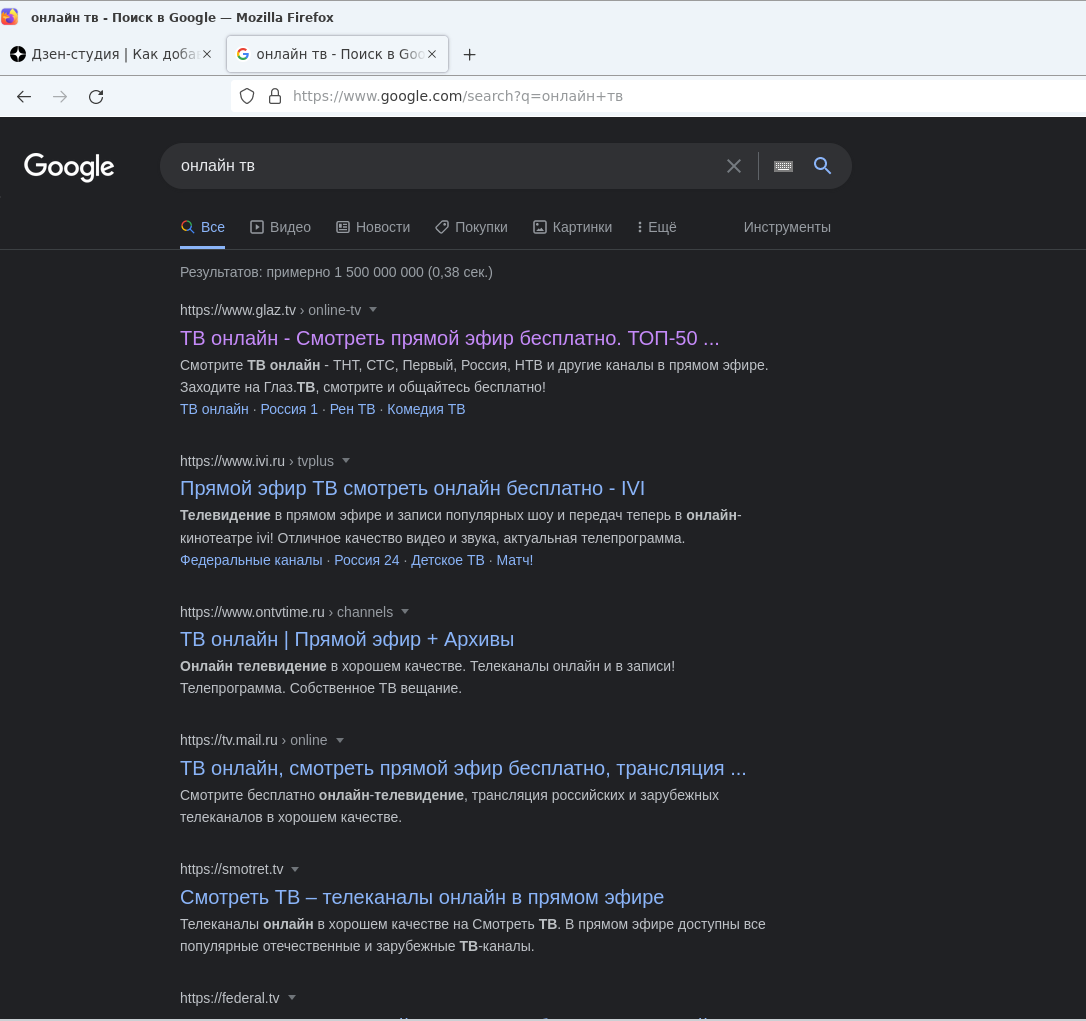The height and width of the screenshot is (1021, 1086).
Task: Switch to the Дзен-студия tab
Action: pos(111,54)
